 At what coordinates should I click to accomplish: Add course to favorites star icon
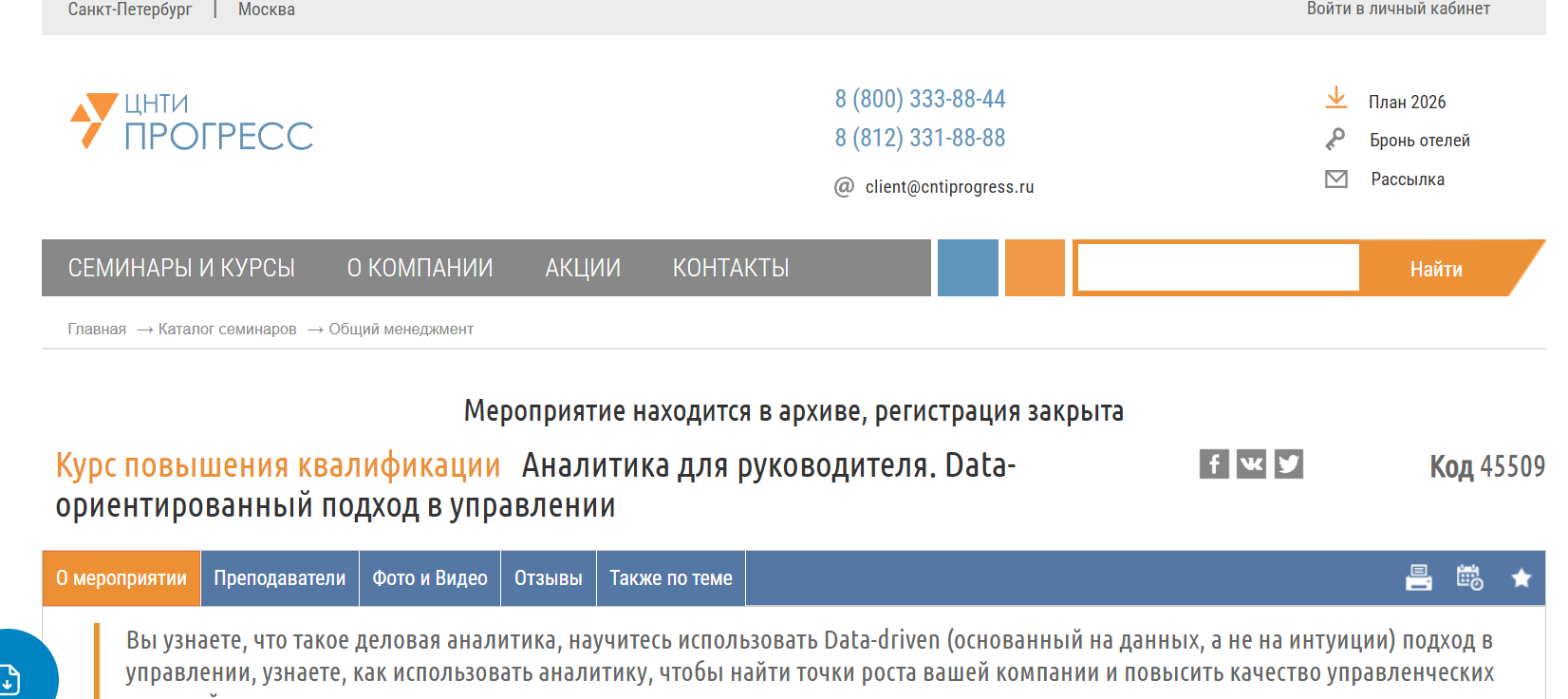point(1521,577)
